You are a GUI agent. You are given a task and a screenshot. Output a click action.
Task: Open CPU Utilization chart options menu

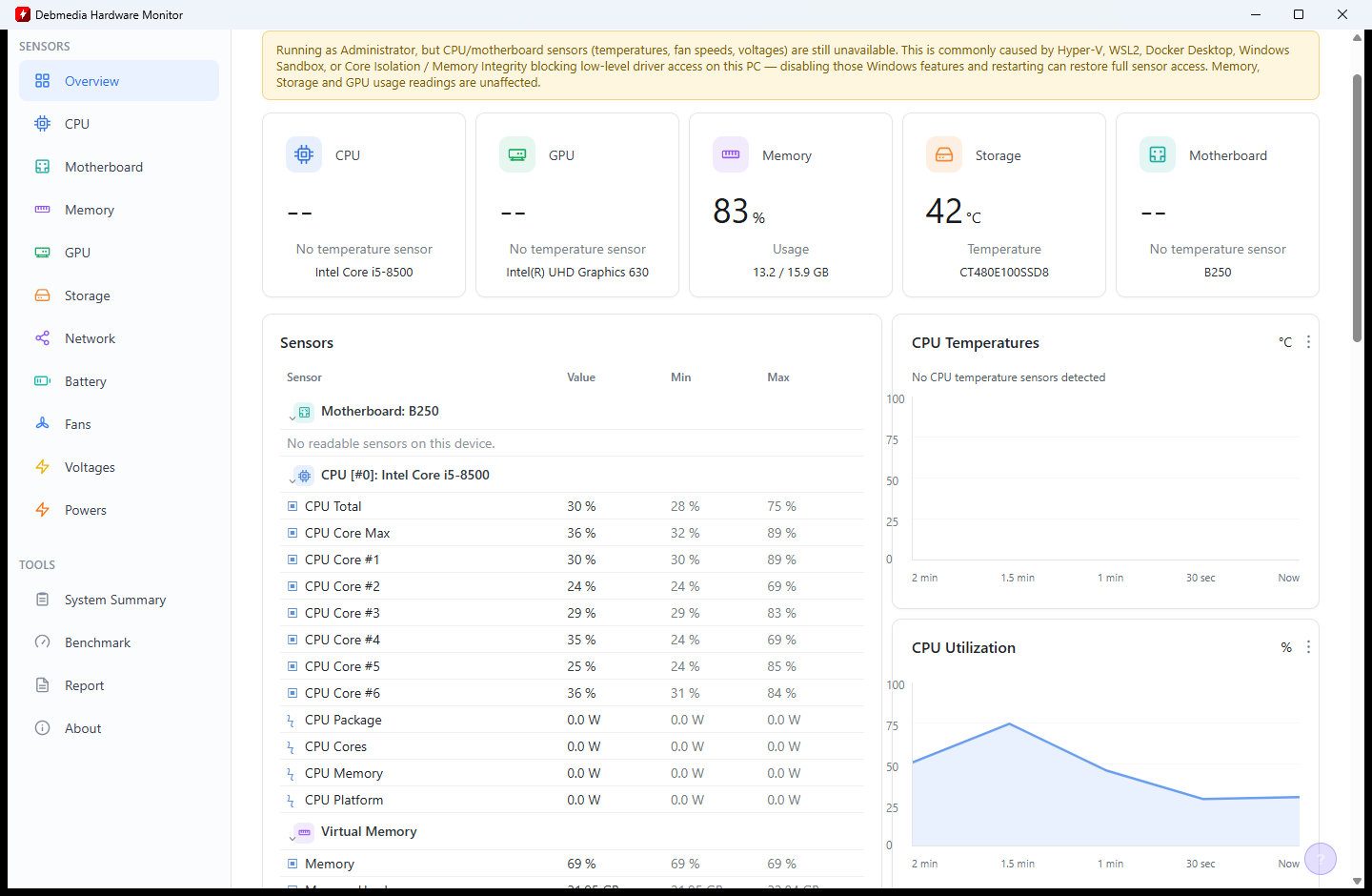click(x=1308, y=647)
